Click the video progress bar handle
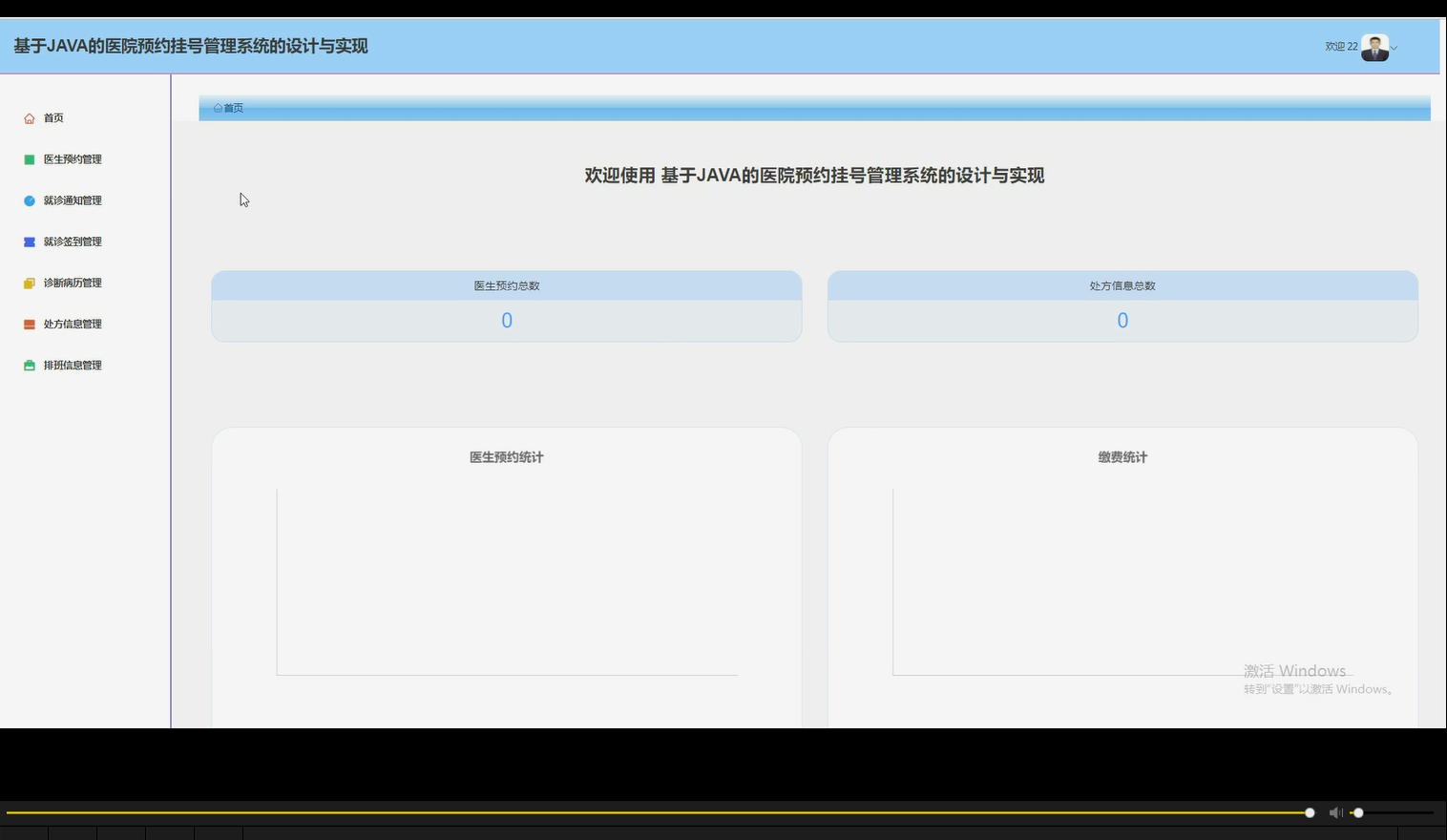The height and width of the screenshot is (840, 1447). (1310, 812)
